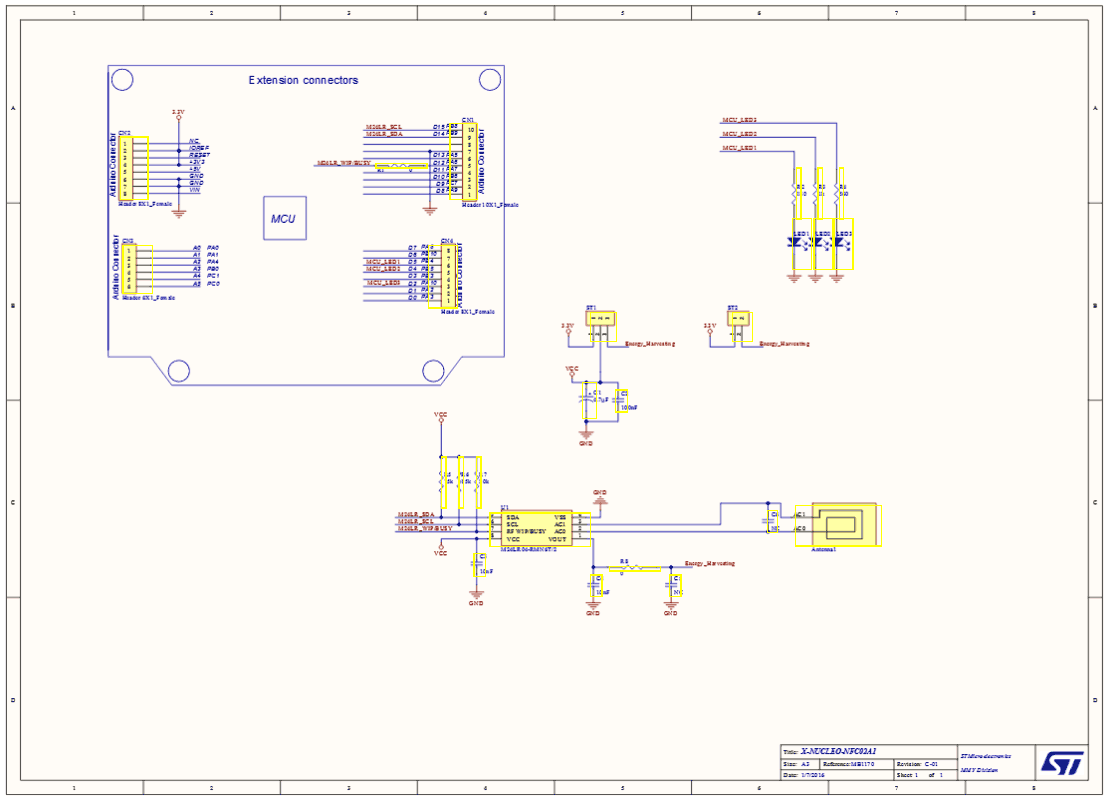Click the RESET pin label on CN2

pyautogui.click(x=199, y=155)
